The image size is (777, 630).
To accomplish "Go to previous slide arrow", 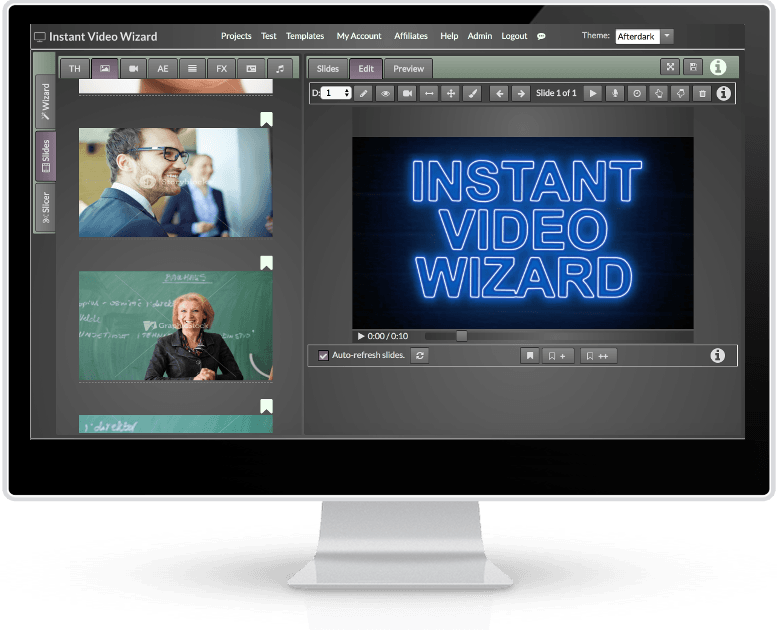I will [500, 93].
